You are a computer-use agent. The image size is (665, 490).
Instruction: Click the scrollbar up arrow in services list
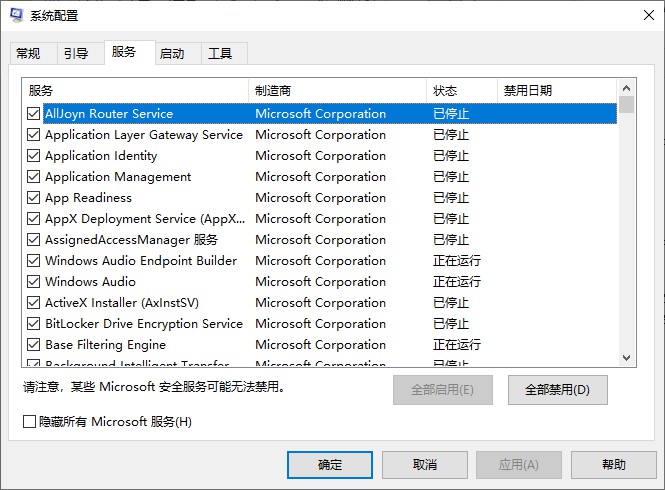pos(627,87)
